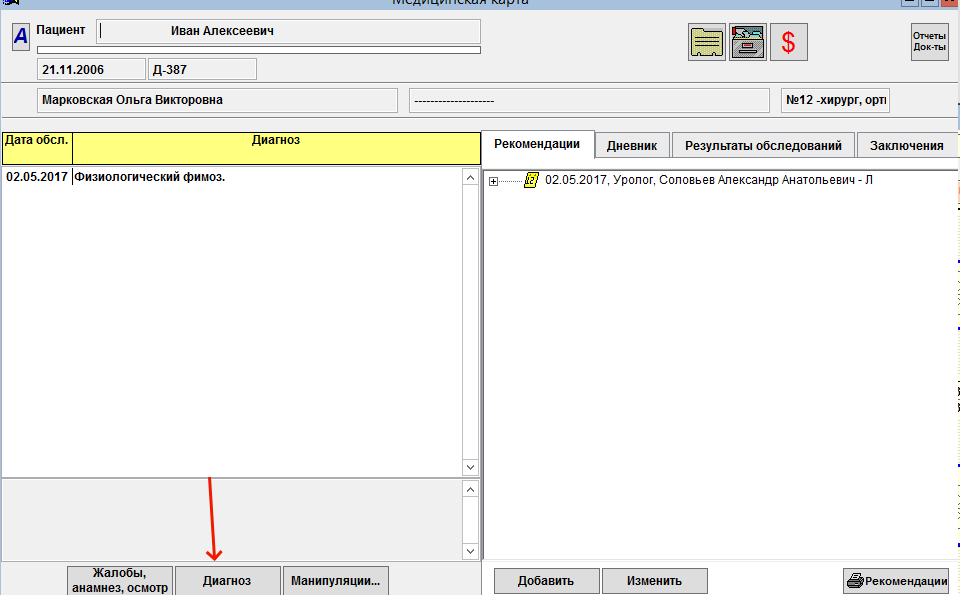Click the Диагноз button at the bottom
The height and width of the screenshot is (595, 960).
coord(227,580)
